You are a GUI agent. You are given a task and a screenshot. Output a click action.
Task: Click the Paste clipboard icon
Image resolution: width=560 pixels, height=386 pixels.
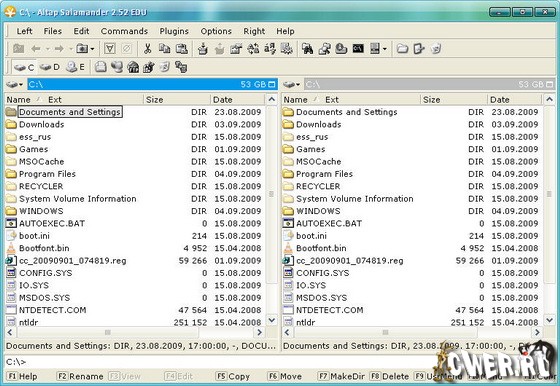[x=182, y=48]
